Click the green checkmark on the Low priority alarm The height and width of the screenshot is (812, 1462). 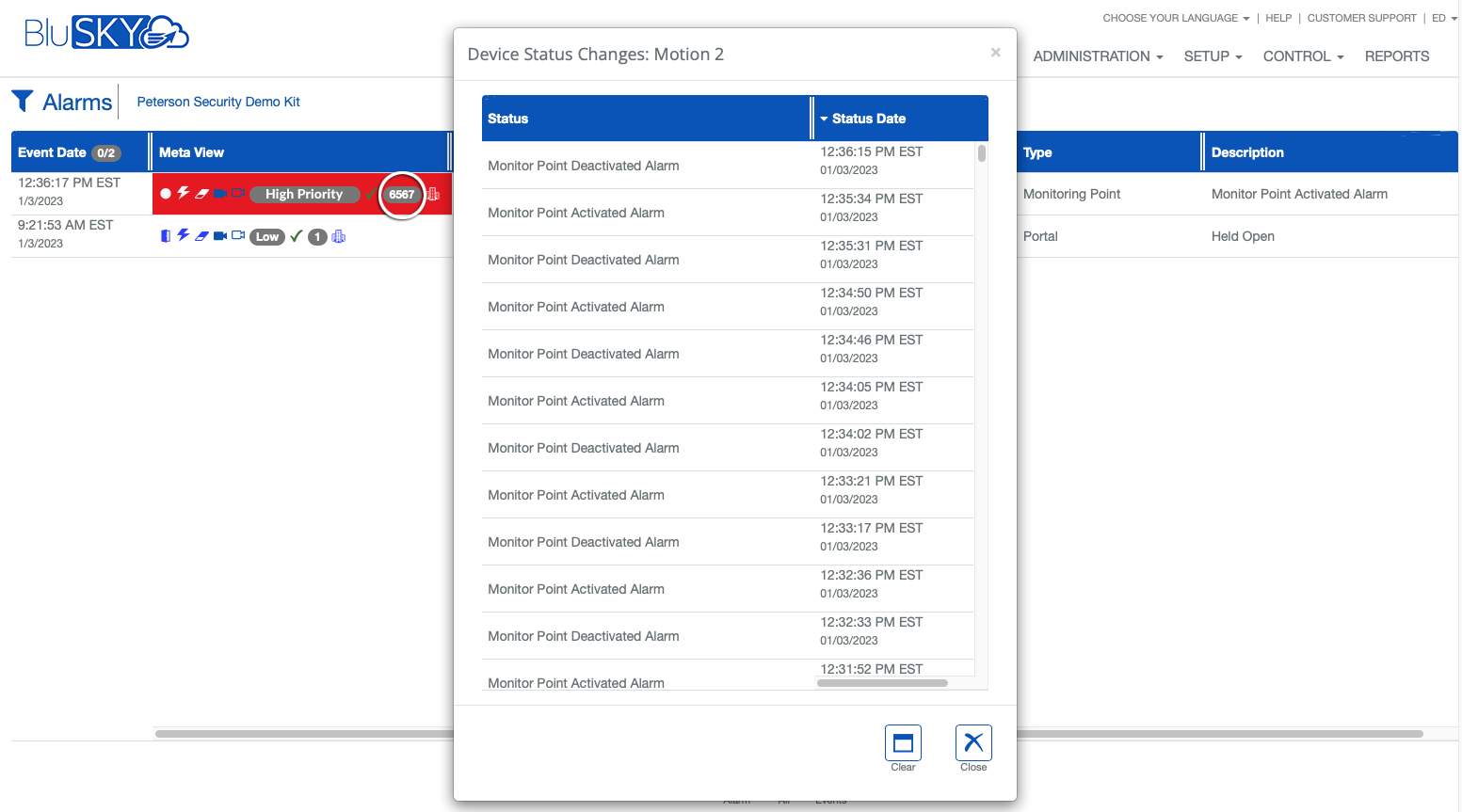point(296,237)
